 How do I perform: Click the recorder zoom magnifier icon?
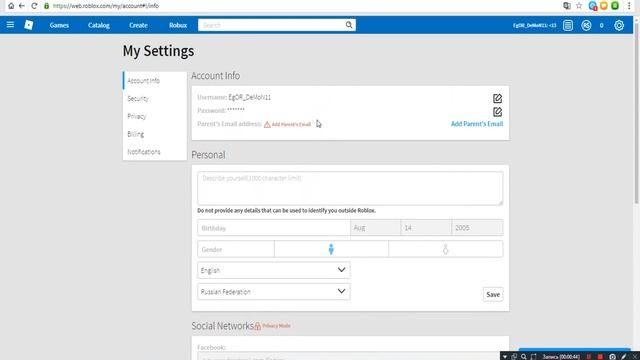click(x=524, y=356)
